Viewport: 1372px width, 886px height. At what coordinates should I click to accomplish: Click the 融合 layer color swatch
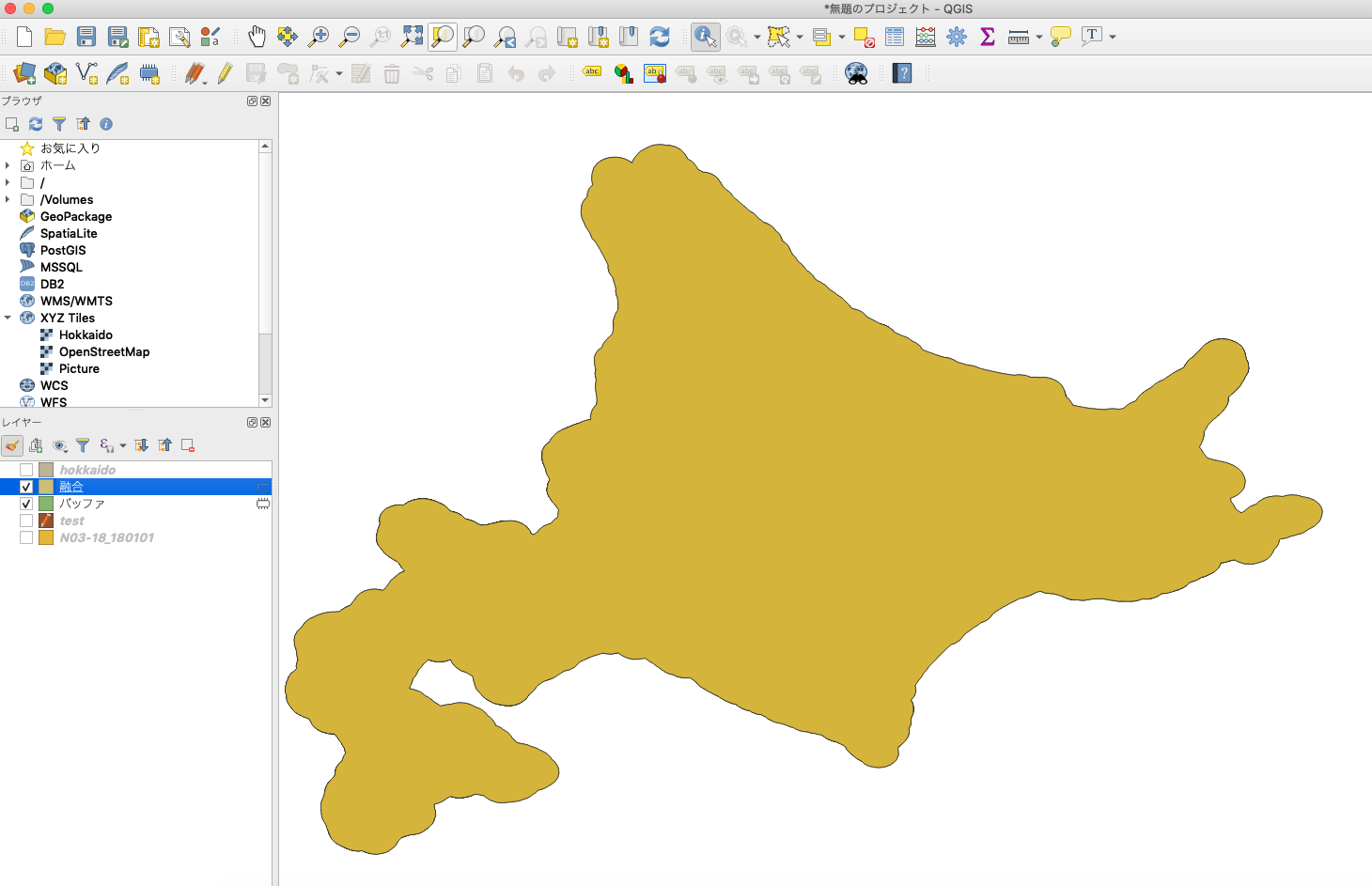pos(46,487)
